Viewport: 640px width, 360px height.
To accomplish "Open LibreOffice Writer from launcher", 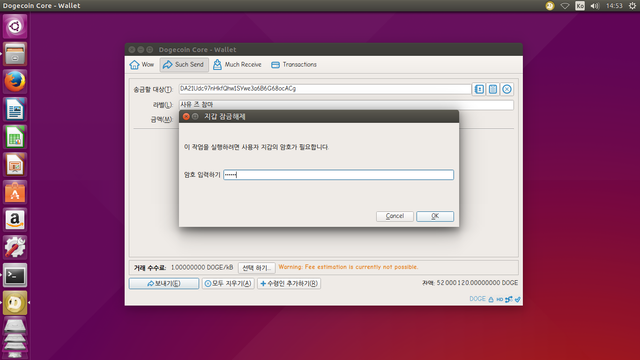I will point(15,109).
